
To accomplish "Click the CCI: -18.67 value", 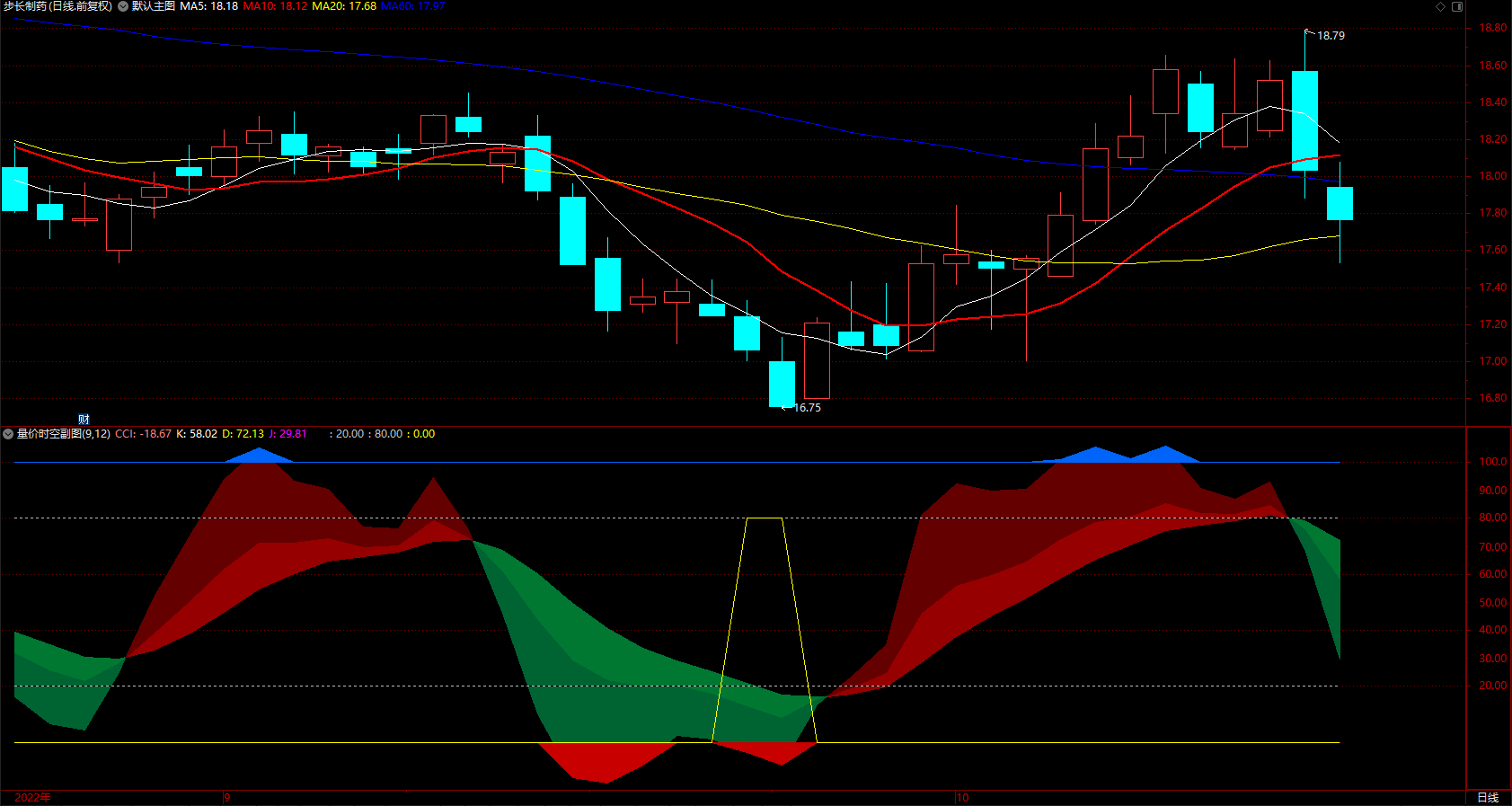I will [x=143, y=434].
